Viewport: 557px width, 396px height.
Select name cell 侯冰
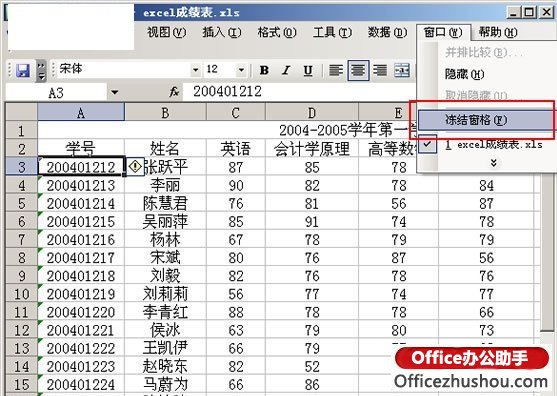pyautogui.click(x=165, y=330)
